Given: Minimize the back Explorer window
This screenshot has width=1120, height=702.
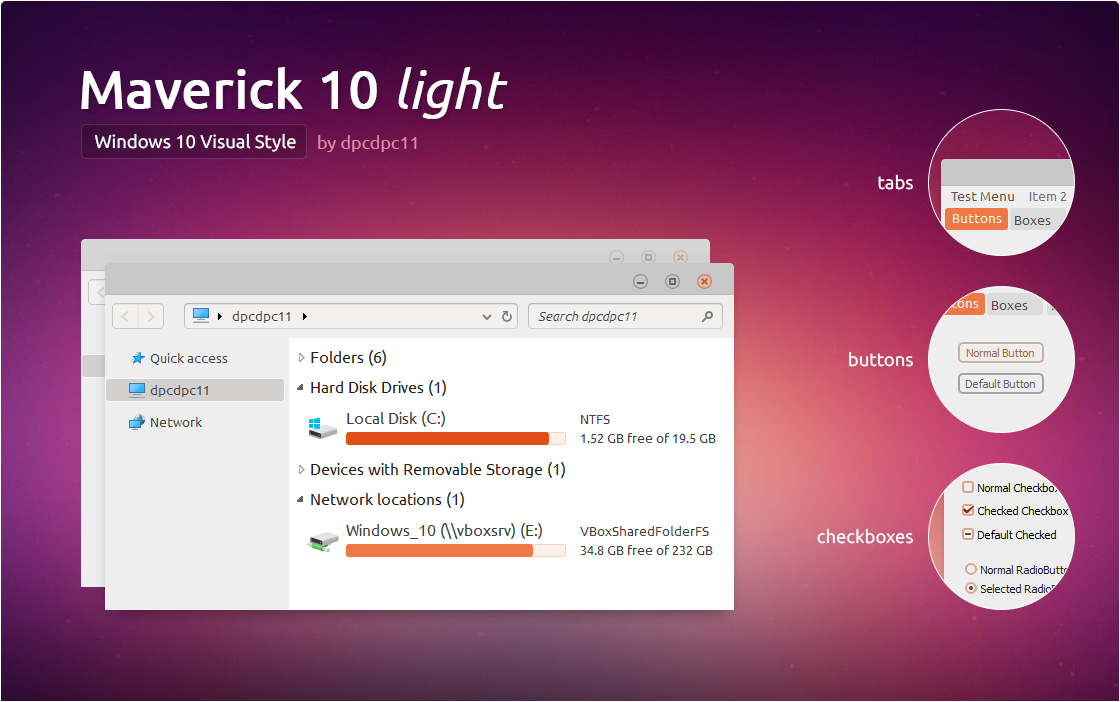Looking at the screenshot, I should (x=616, y=257).
